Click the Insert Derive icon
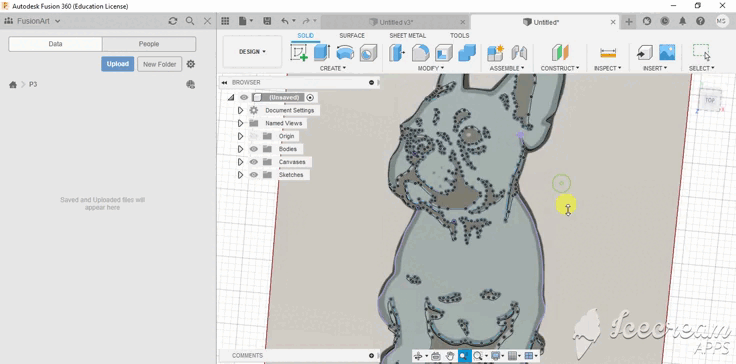This screenshot has width=736, height=364. click(x=644, y=52)
